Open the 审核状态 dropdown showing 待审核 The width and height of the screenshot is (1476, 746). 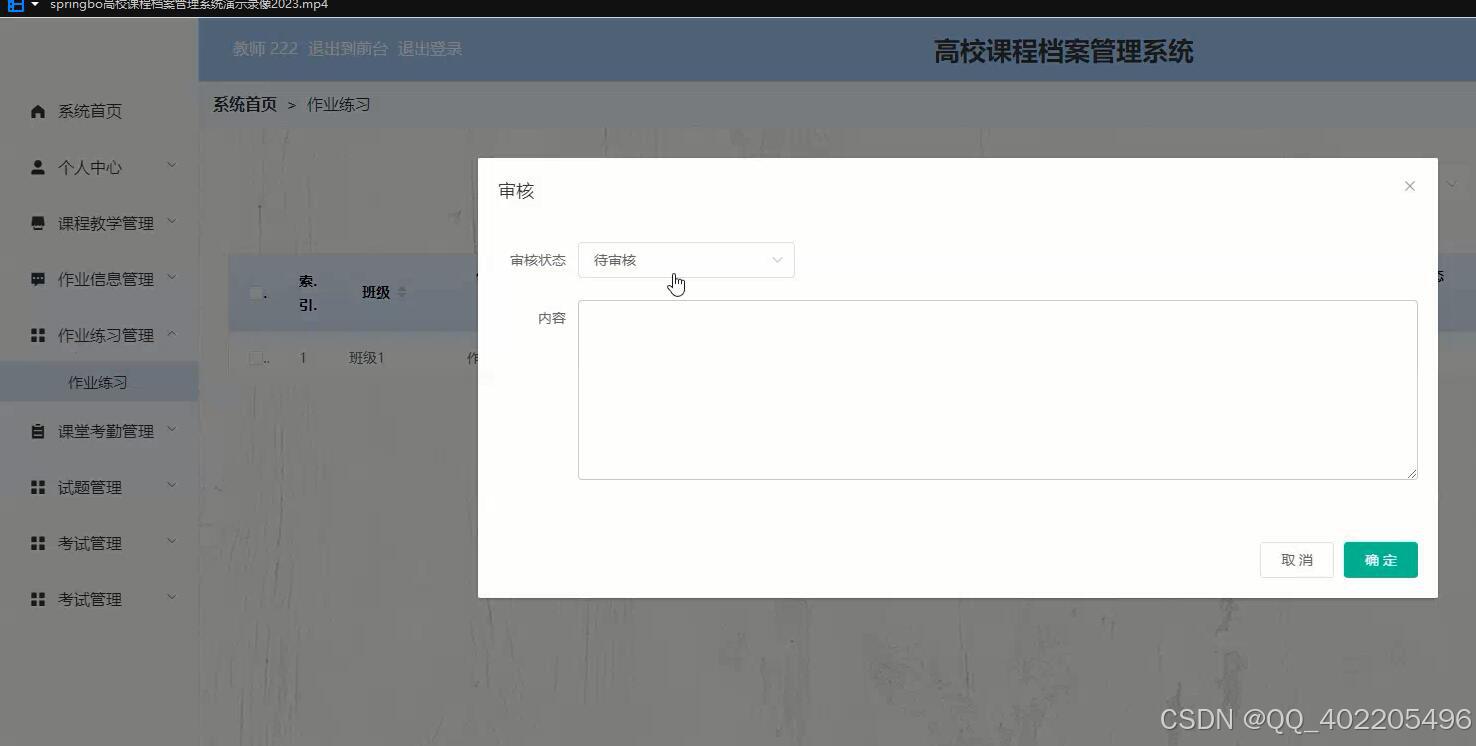685,260
